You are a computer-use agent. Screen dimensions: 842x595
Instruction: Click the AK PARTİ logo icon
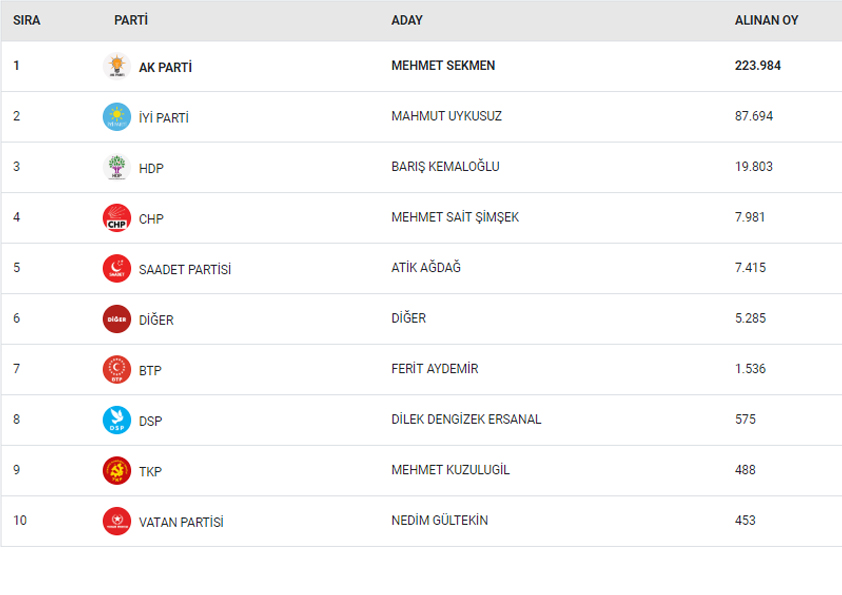click(x=117, y=66)
